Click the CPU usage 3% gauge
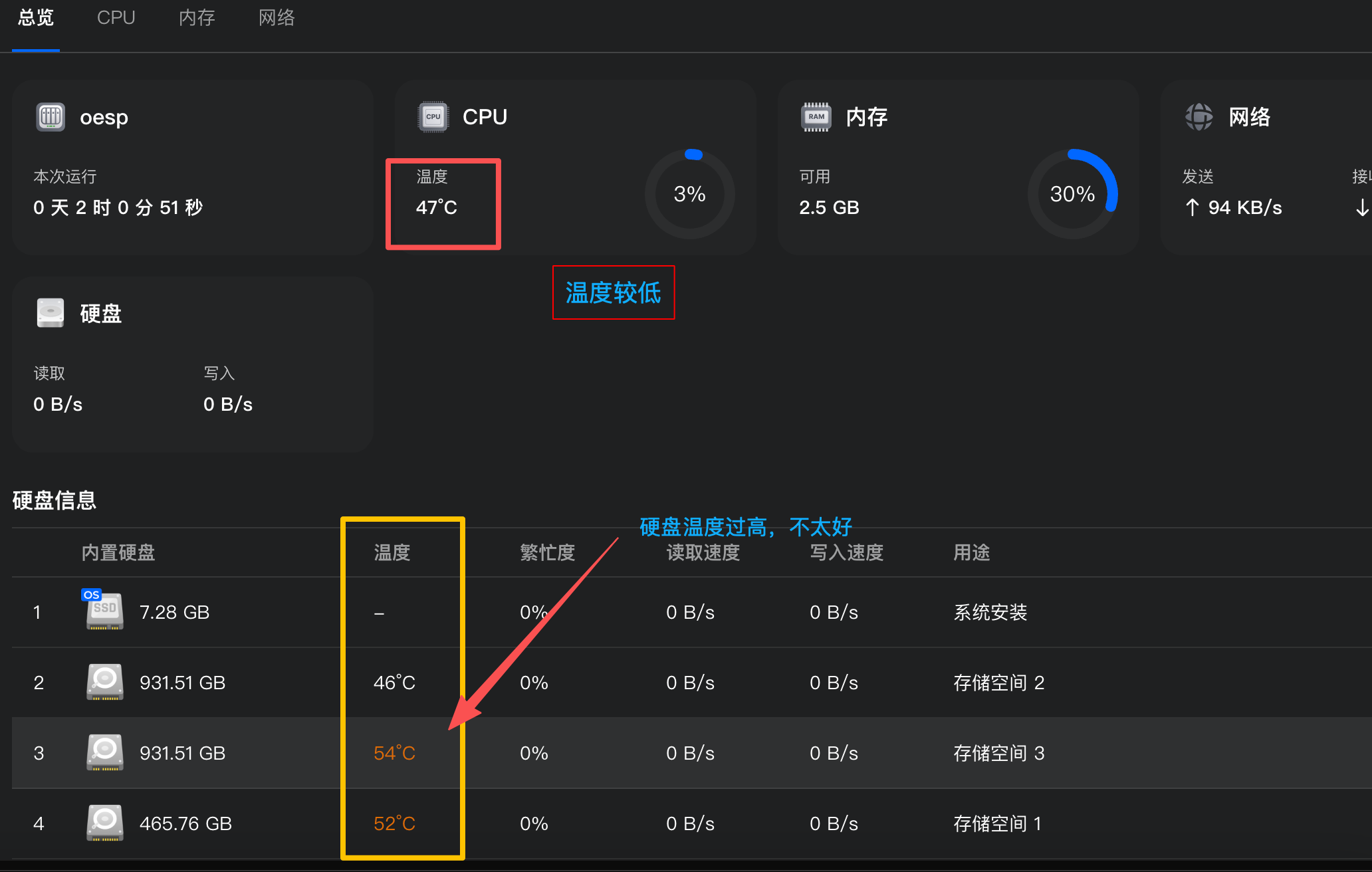1372x872 pixels. click(690, 194)
